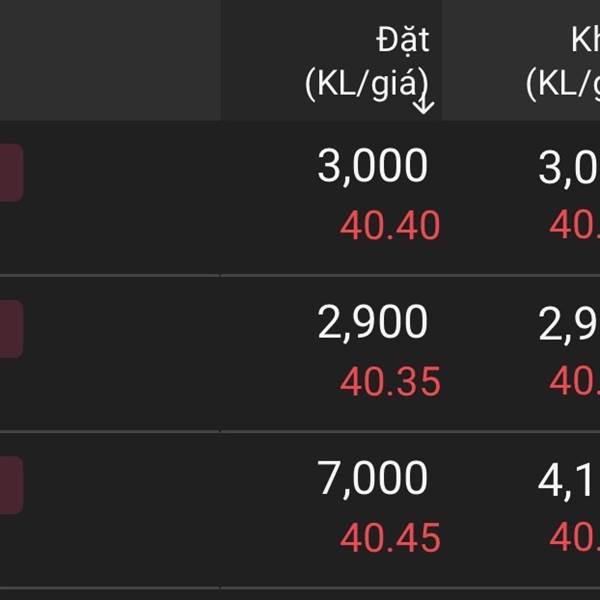The height and width of the screenshot is (600, 600).
Task: Tap the maroon badge in the 7,000 order row
Action: pyautogui.click(x=11, y=485)
